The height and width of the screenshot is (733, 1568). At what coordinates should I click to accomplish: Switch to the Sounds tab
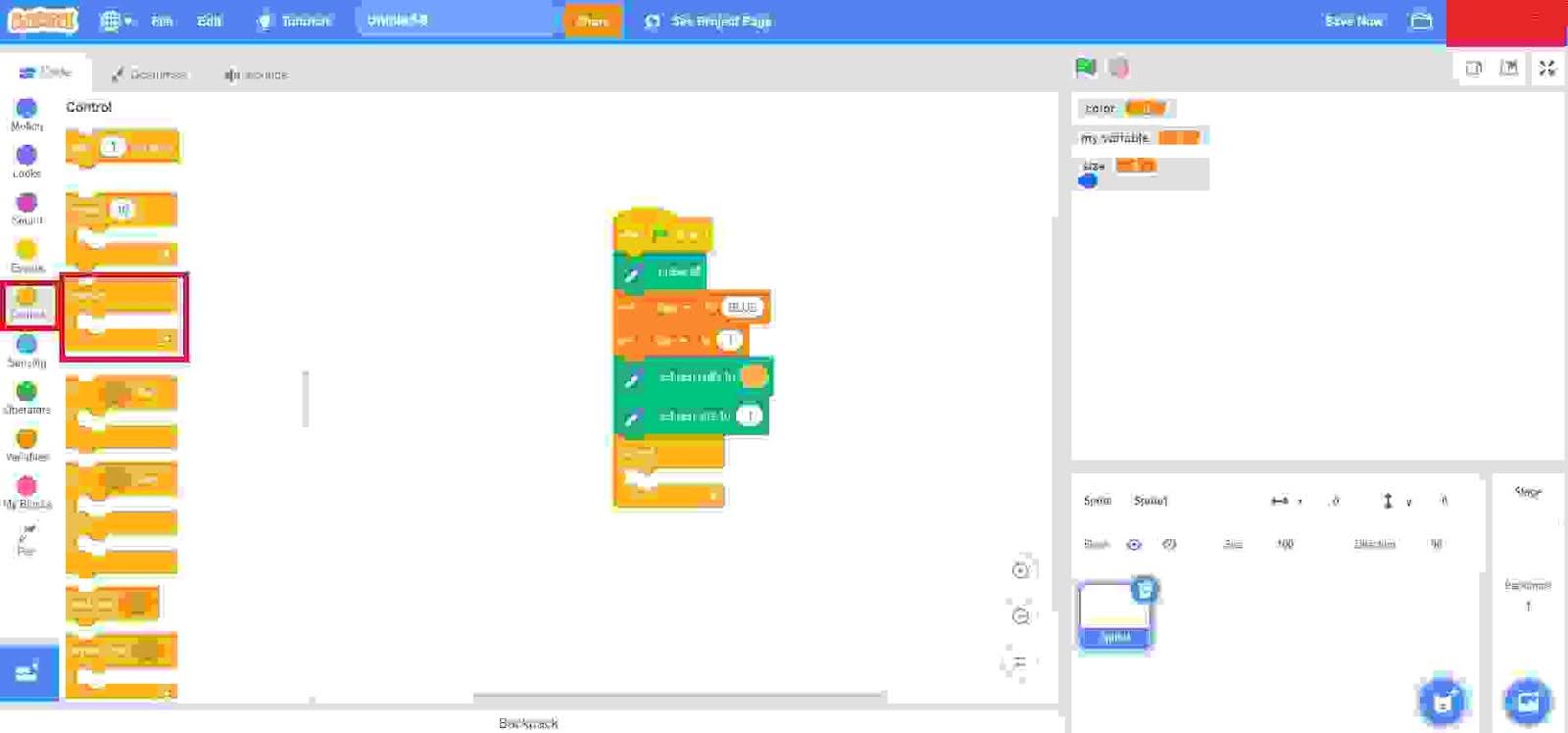tap(256, 73)
